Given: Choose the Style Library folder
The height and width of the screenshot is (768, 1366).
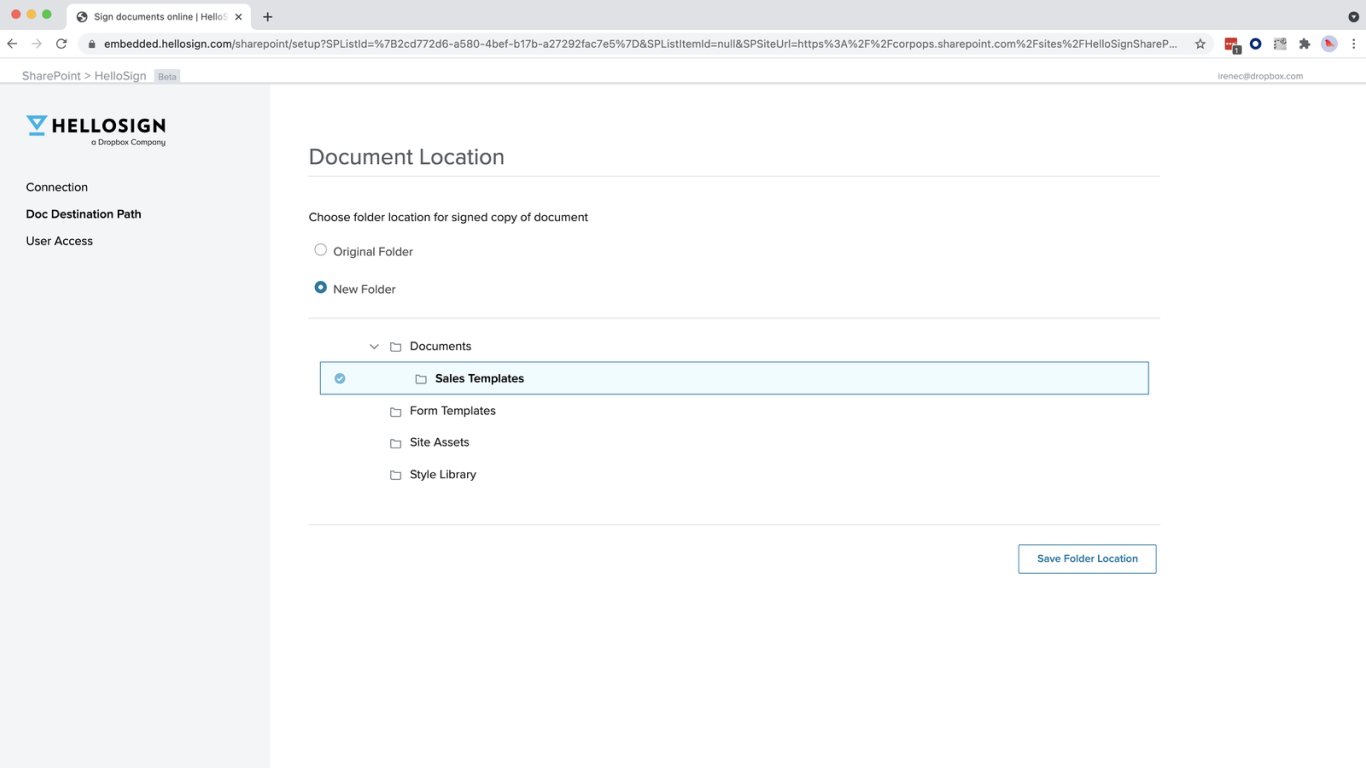Looking at the screenshot, I should [x=442, y=475].
